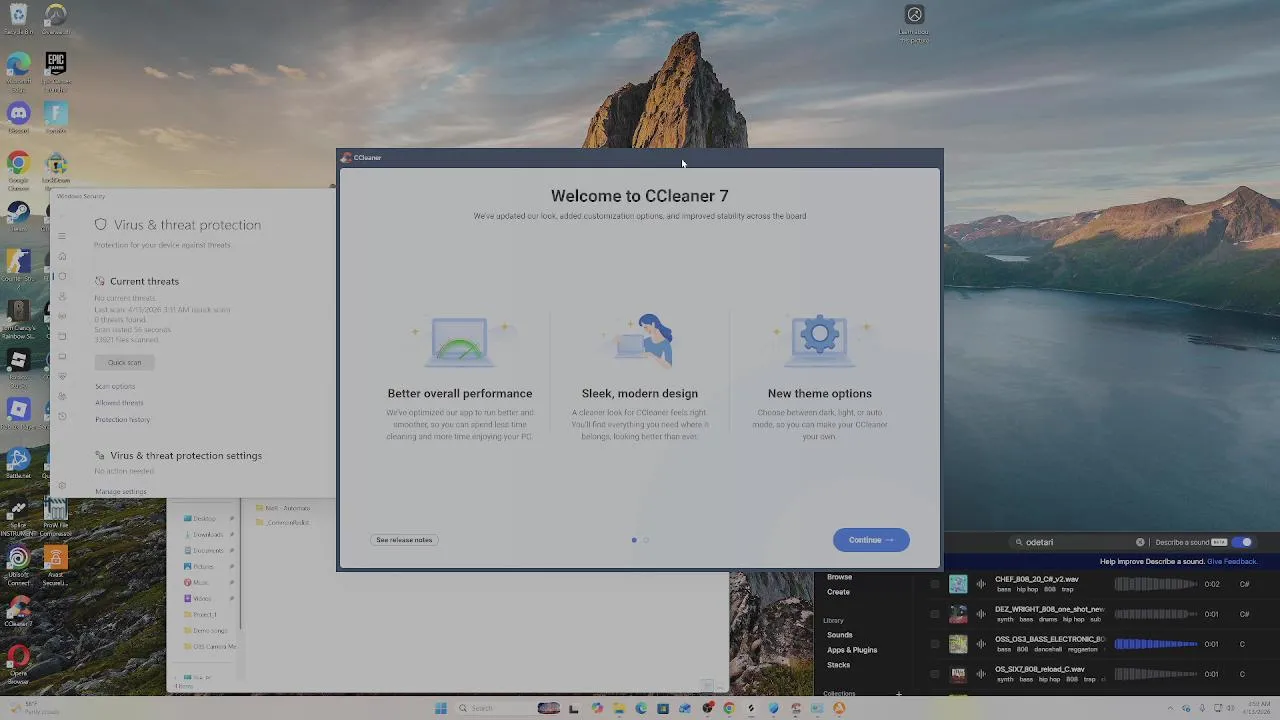Open Sounds in Splice Library

point(840,635)
